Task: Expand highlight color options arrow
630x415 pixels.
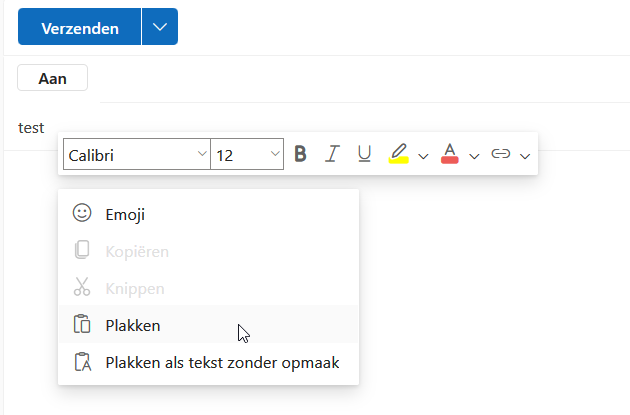Action: coord(423,156)
